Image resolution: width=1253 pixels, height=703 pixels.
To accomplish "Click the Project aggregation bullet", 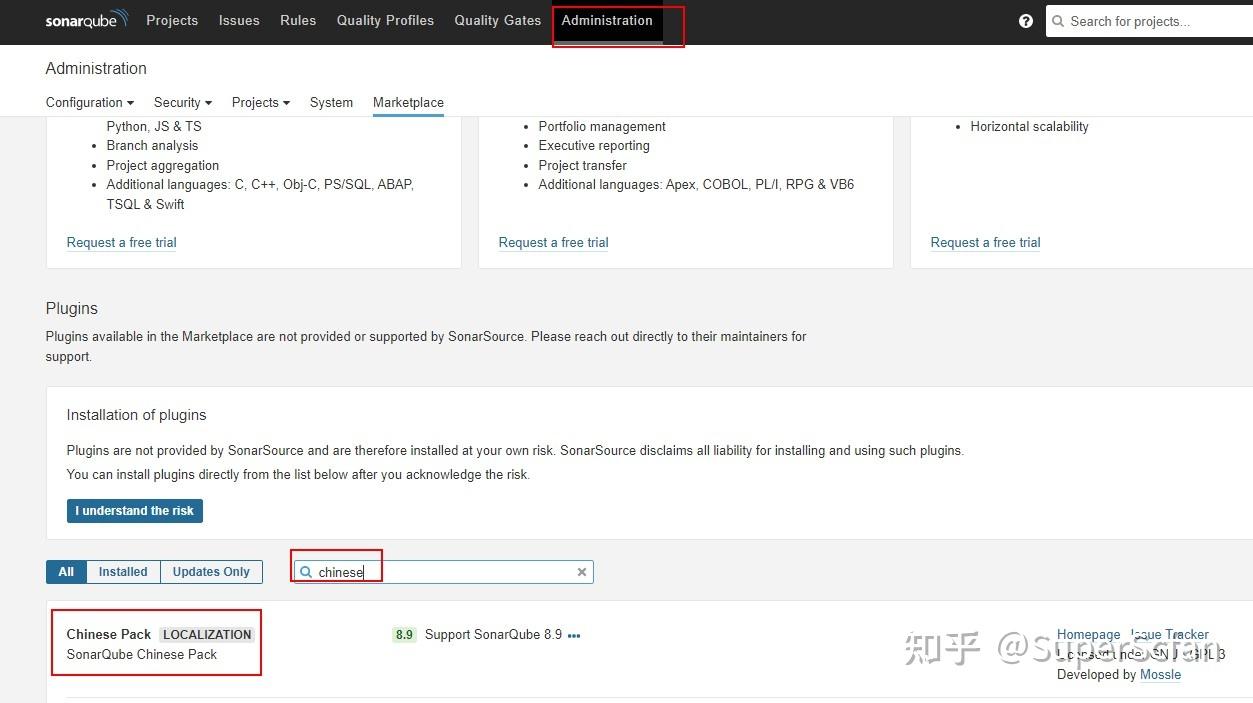I will click(x=163, y=165).
